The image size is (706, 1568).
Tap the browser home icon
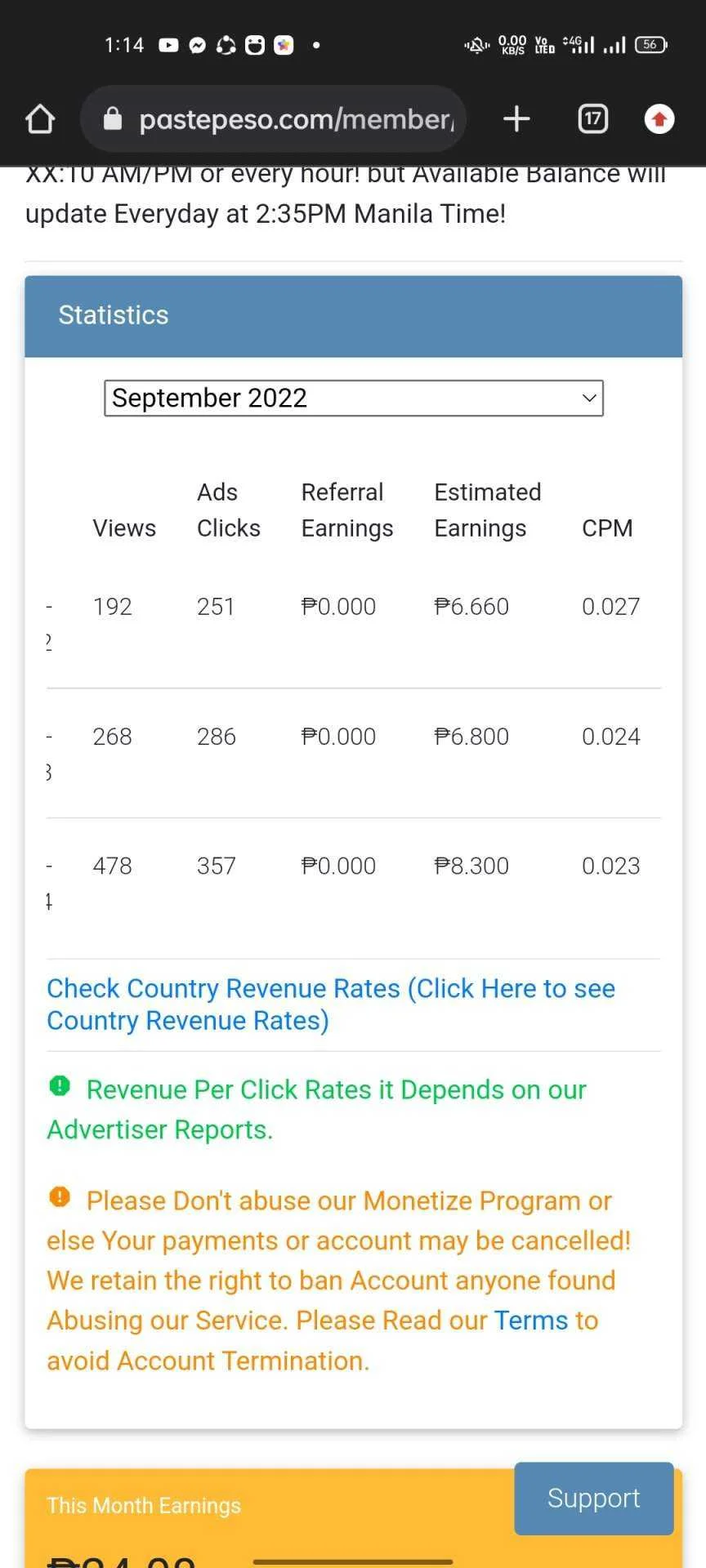coord(40,119)
